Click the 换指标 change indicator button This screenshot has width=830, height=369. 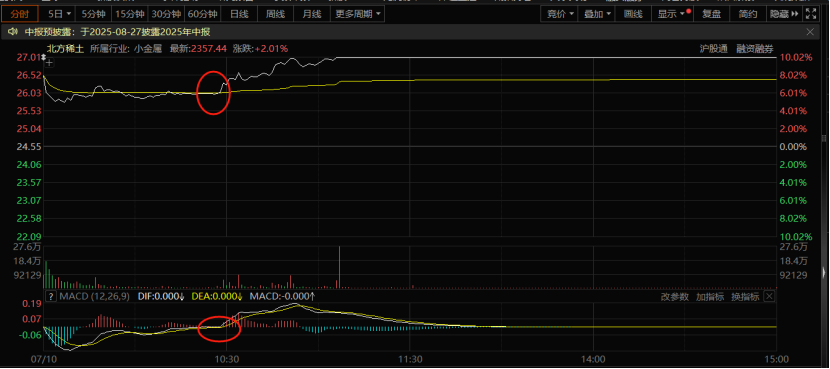pos(745,296)
